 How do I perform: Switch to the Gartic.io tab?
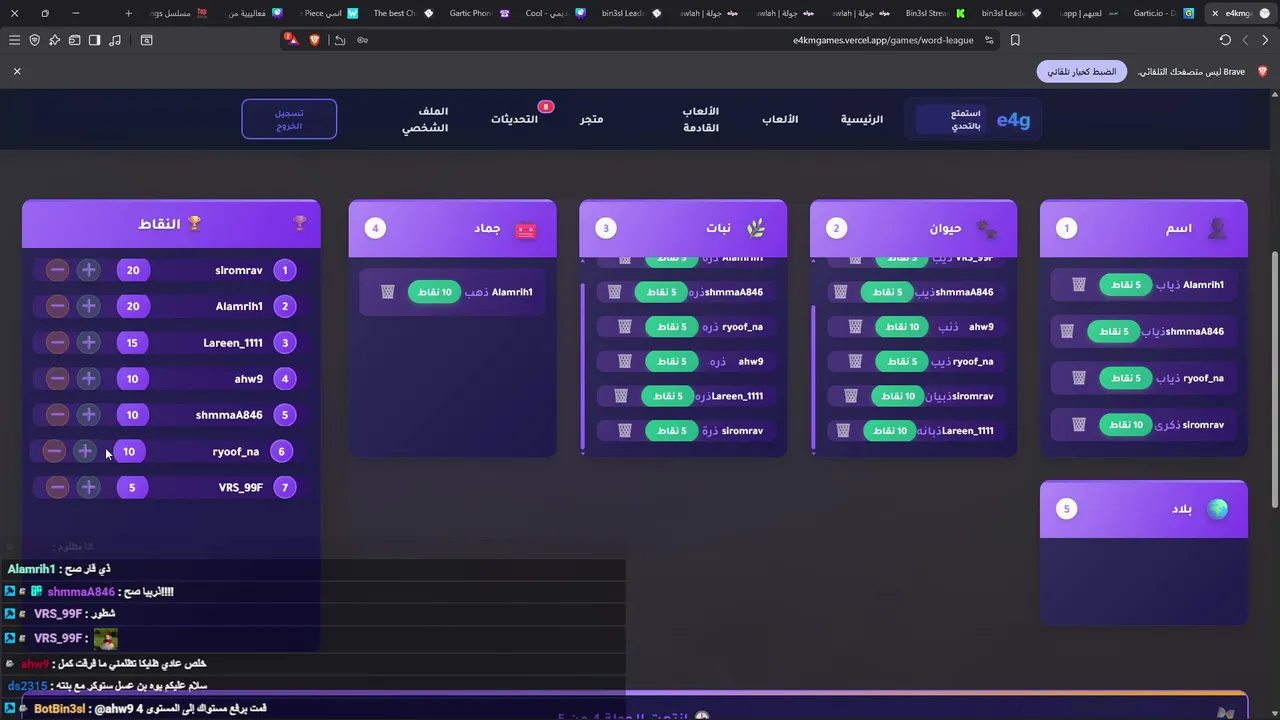click(1162, 13)
